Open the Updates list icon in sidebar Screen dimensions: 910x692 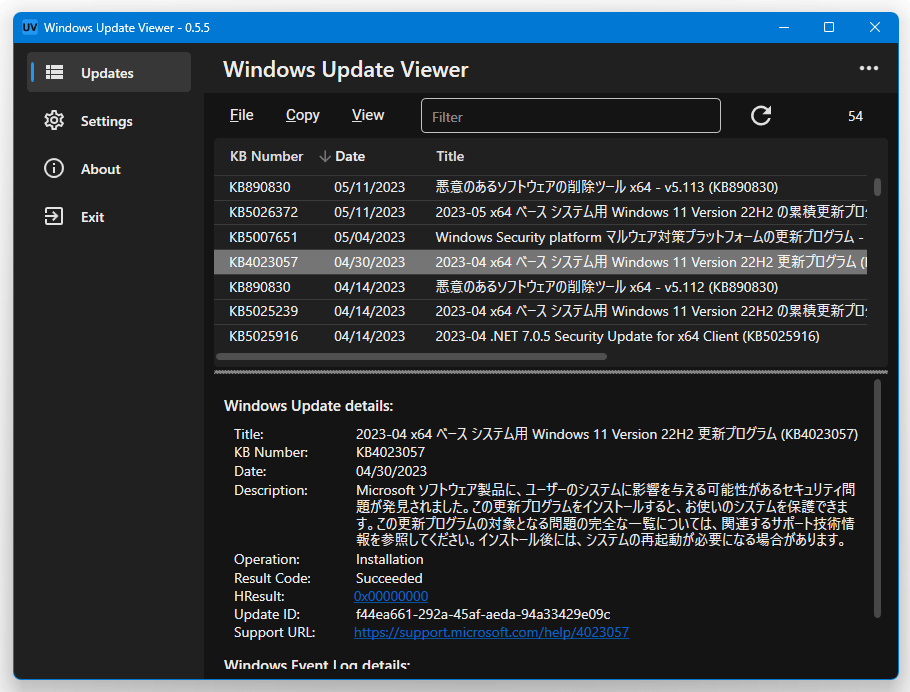55,73
